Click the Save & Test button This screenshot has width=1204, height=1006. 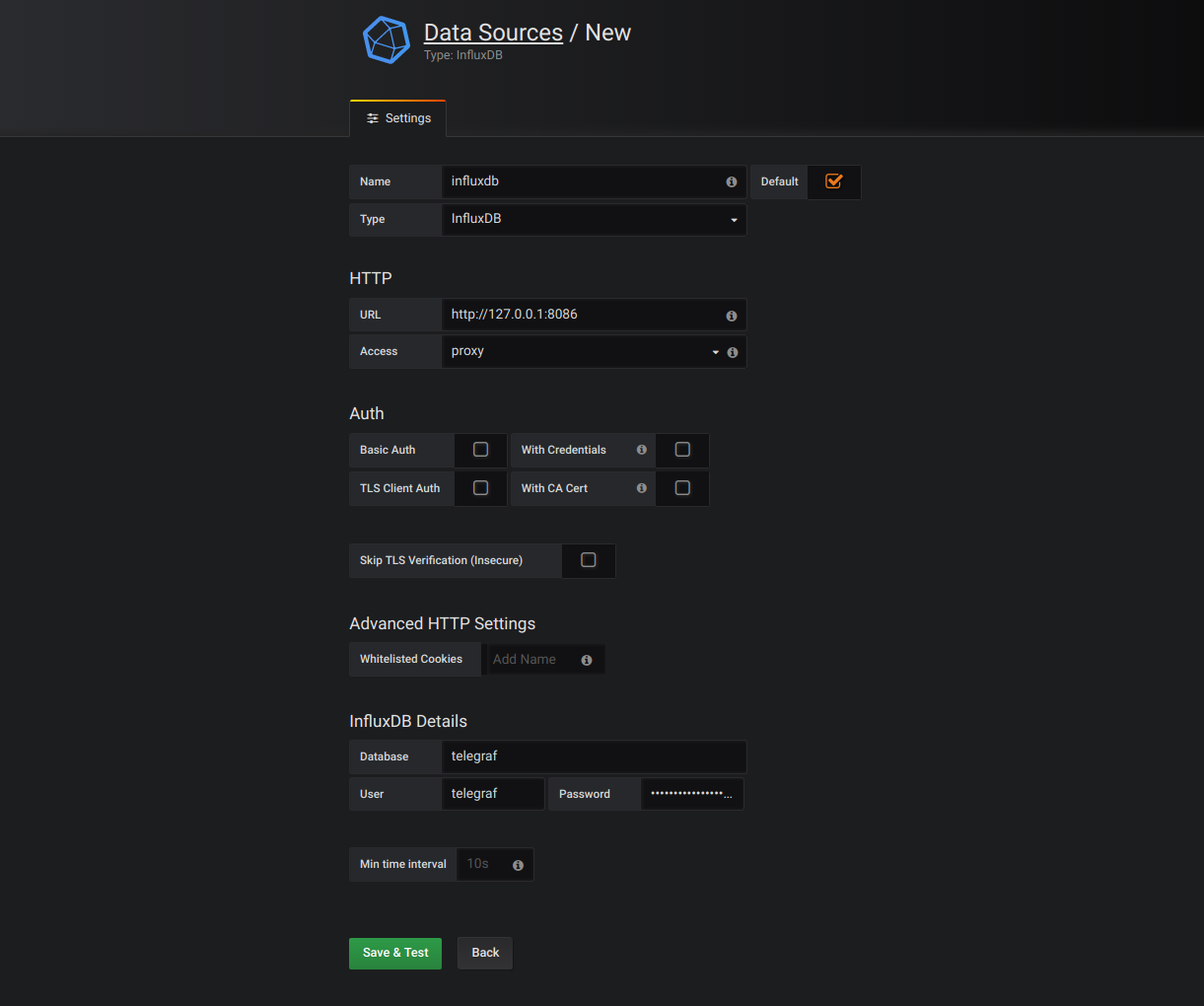(394, 953)
